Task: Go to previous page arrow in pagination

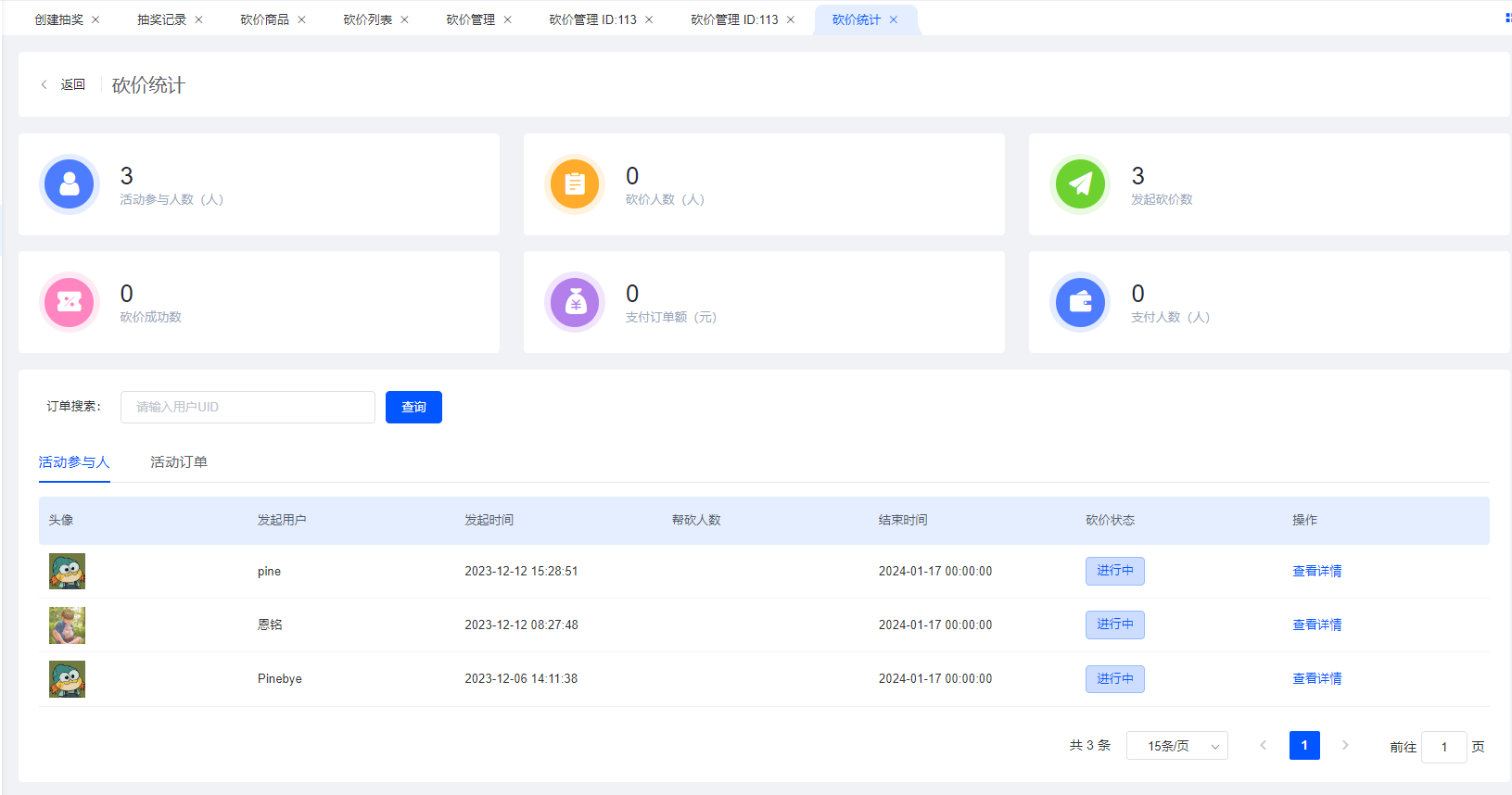Action: [x=1263, y=745]
